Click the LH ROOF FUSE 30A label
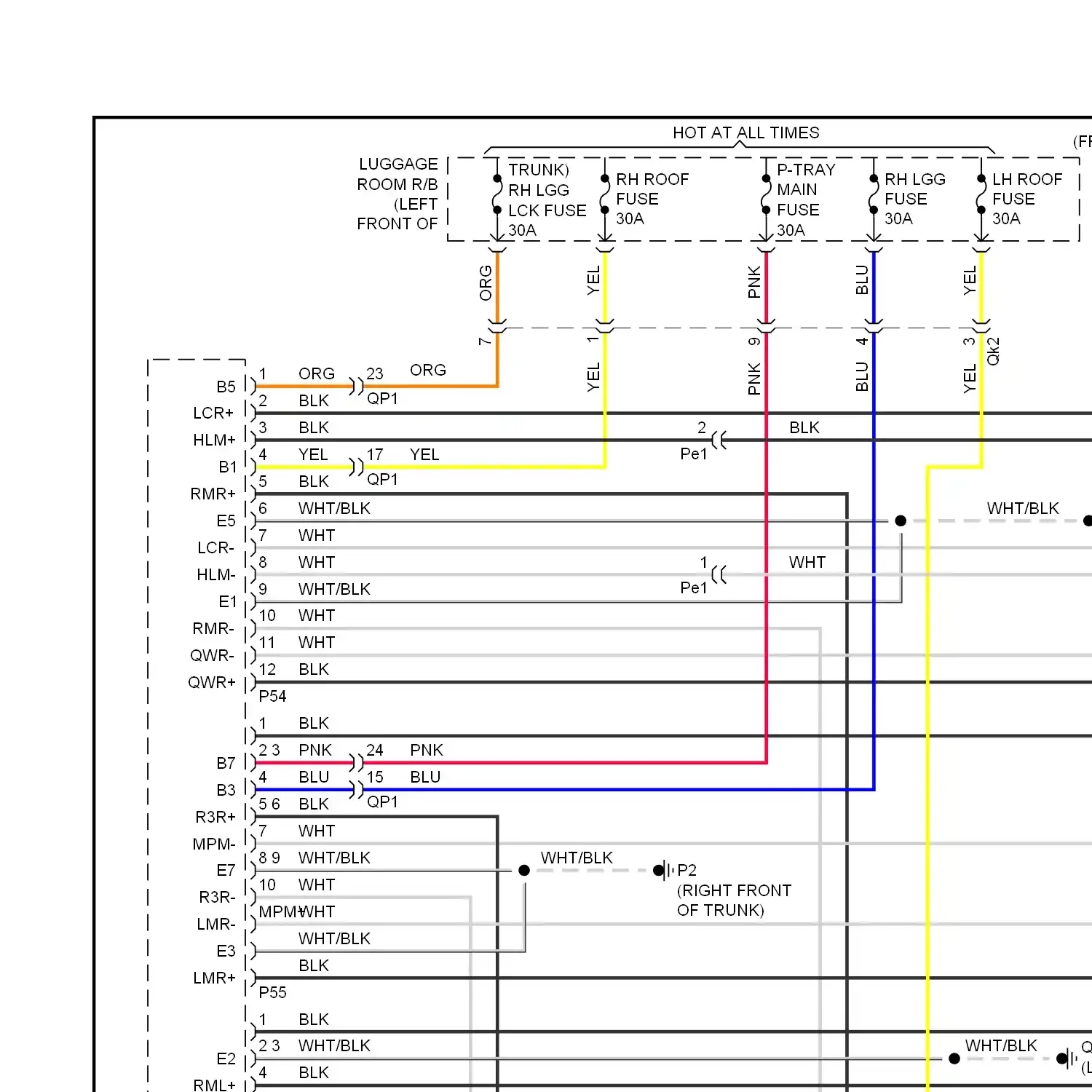Image resolution: width=1092 pixels, height=1092 pixels. pos(1026,199)
